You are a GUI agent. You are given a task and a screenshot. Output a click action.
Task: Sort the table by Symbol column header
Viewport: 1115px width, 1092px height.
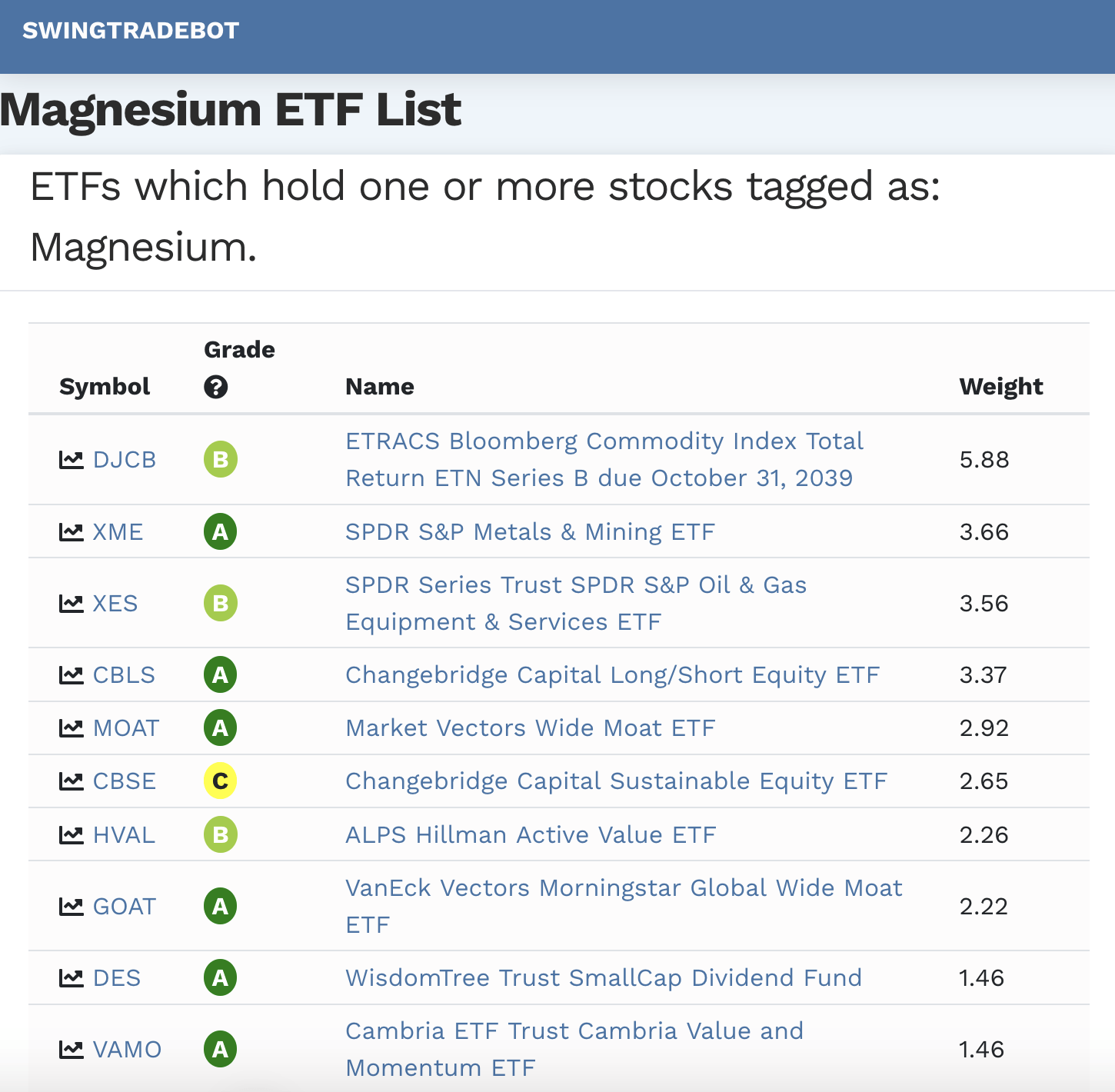point(105,387)
